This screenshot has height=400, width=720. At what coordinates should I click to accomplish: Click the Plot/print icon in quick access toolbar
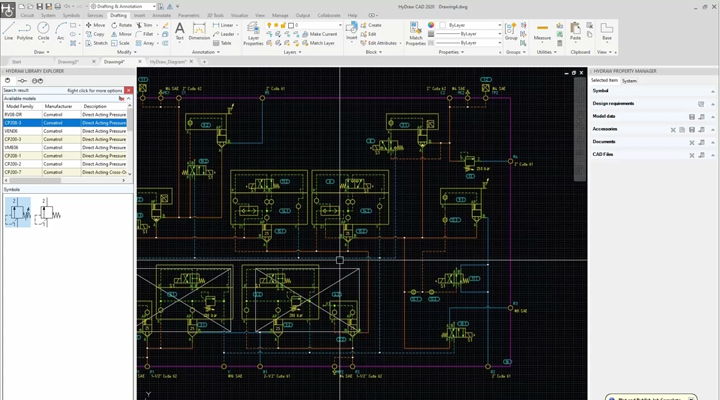(57, 6)
